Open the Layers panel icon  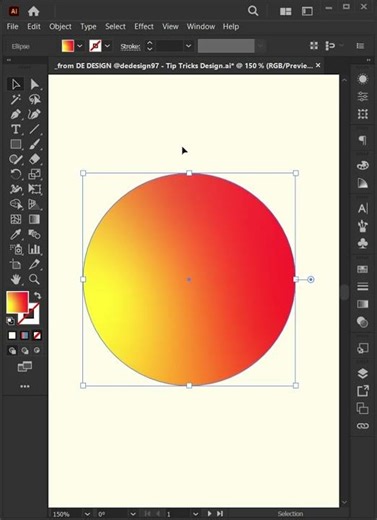coord(363,373)
